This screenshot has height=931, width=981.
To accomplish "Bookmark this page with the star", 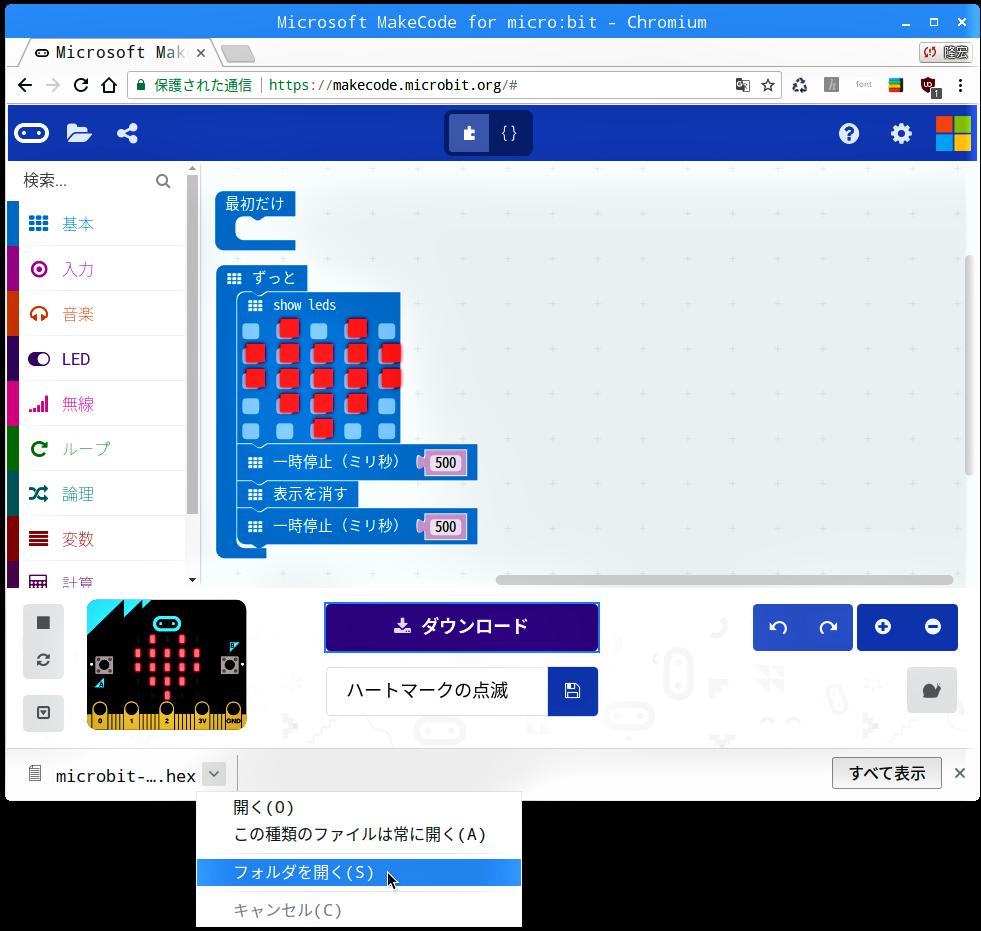I will 768,85.
